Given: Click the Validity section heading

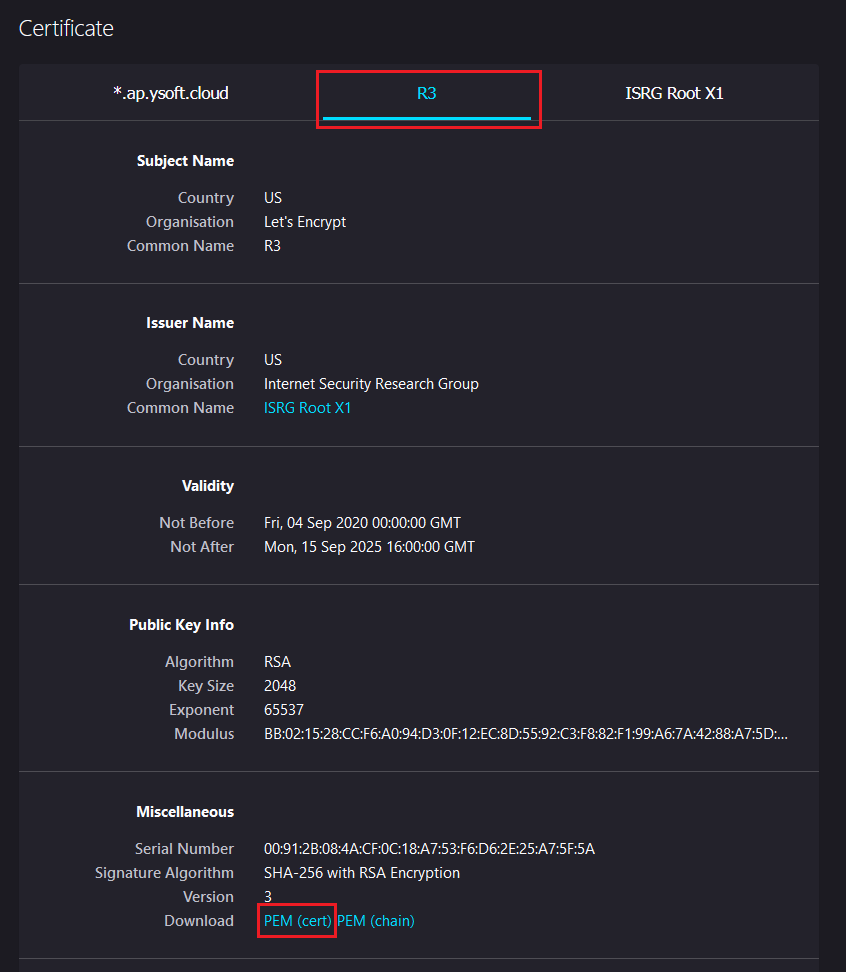Looking at the screenshot, I should (x=207, y=486).
